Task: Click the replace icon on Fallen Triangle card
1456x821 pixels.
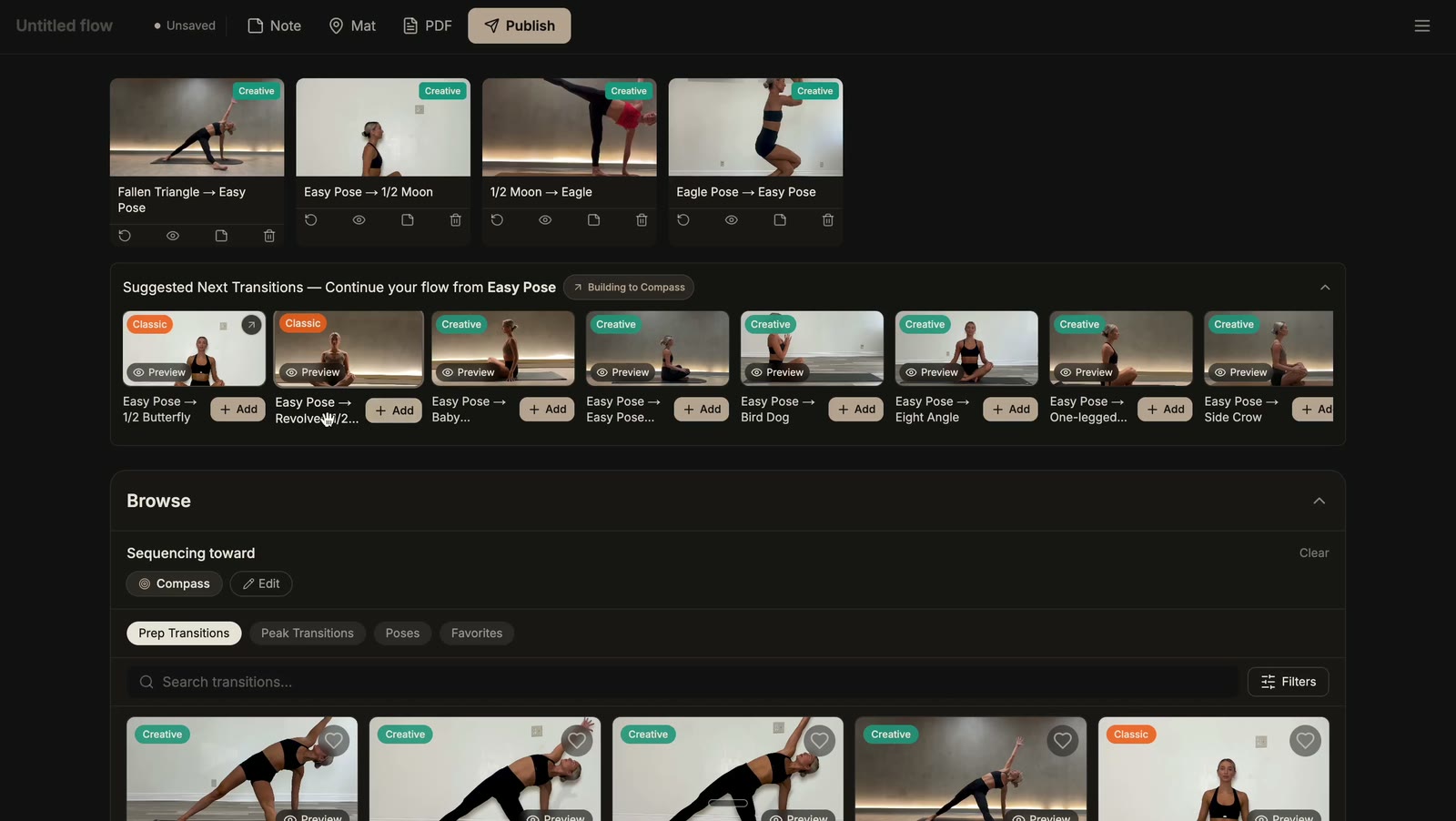Action: tap(125, 236)
